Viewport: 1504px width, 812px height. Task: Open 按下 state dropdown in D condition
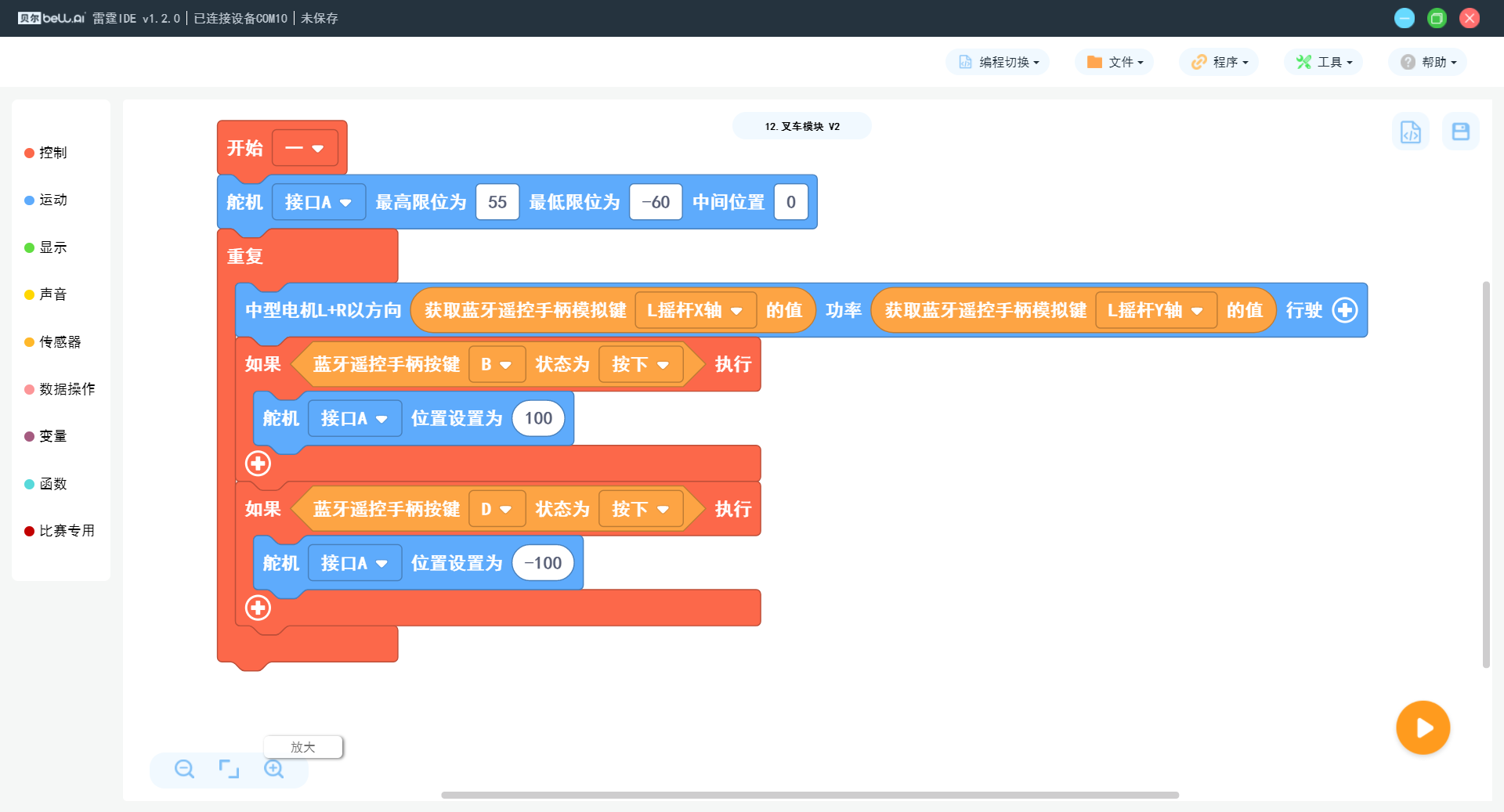(x=641, y=509)
